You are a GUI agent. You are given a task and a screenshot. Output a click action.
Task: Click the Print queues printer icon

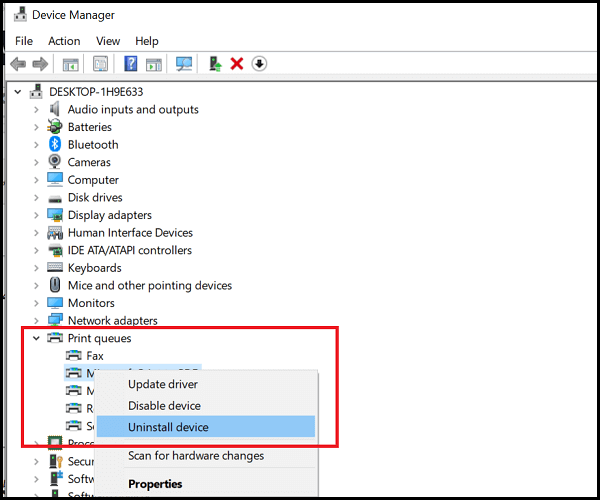tap(55, 337)
